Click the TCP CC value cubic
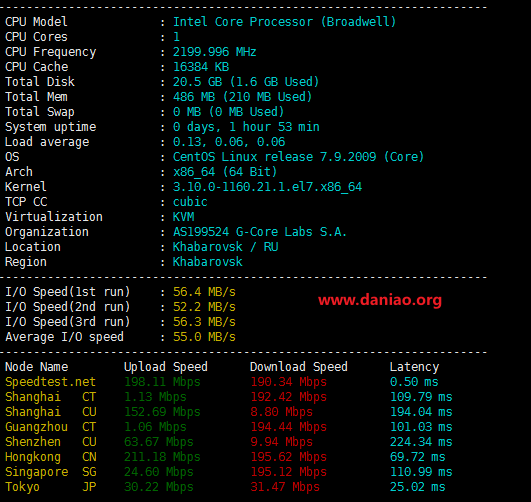531x502 pixels. pyautogui.click(x=190, y=202)
